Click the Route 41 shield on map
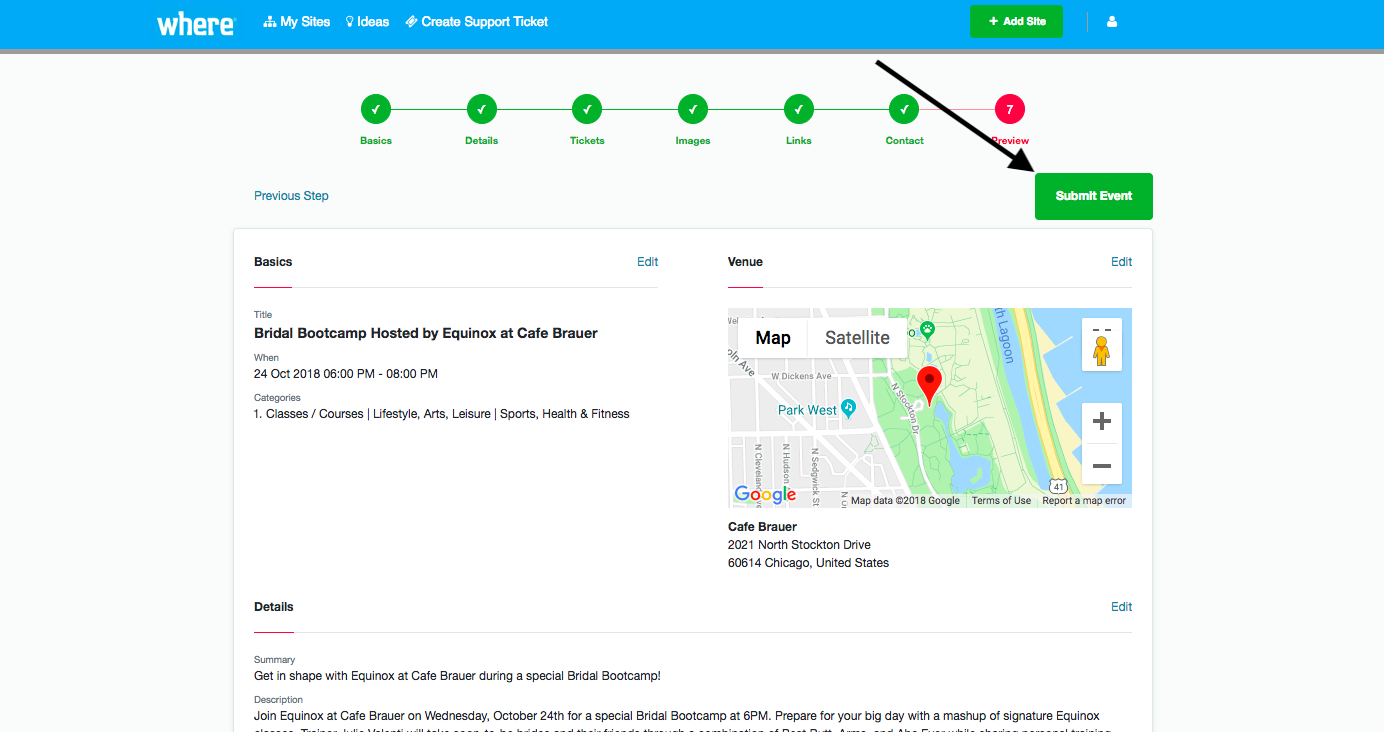The image size is (1384, 732). pos(1059,486)
